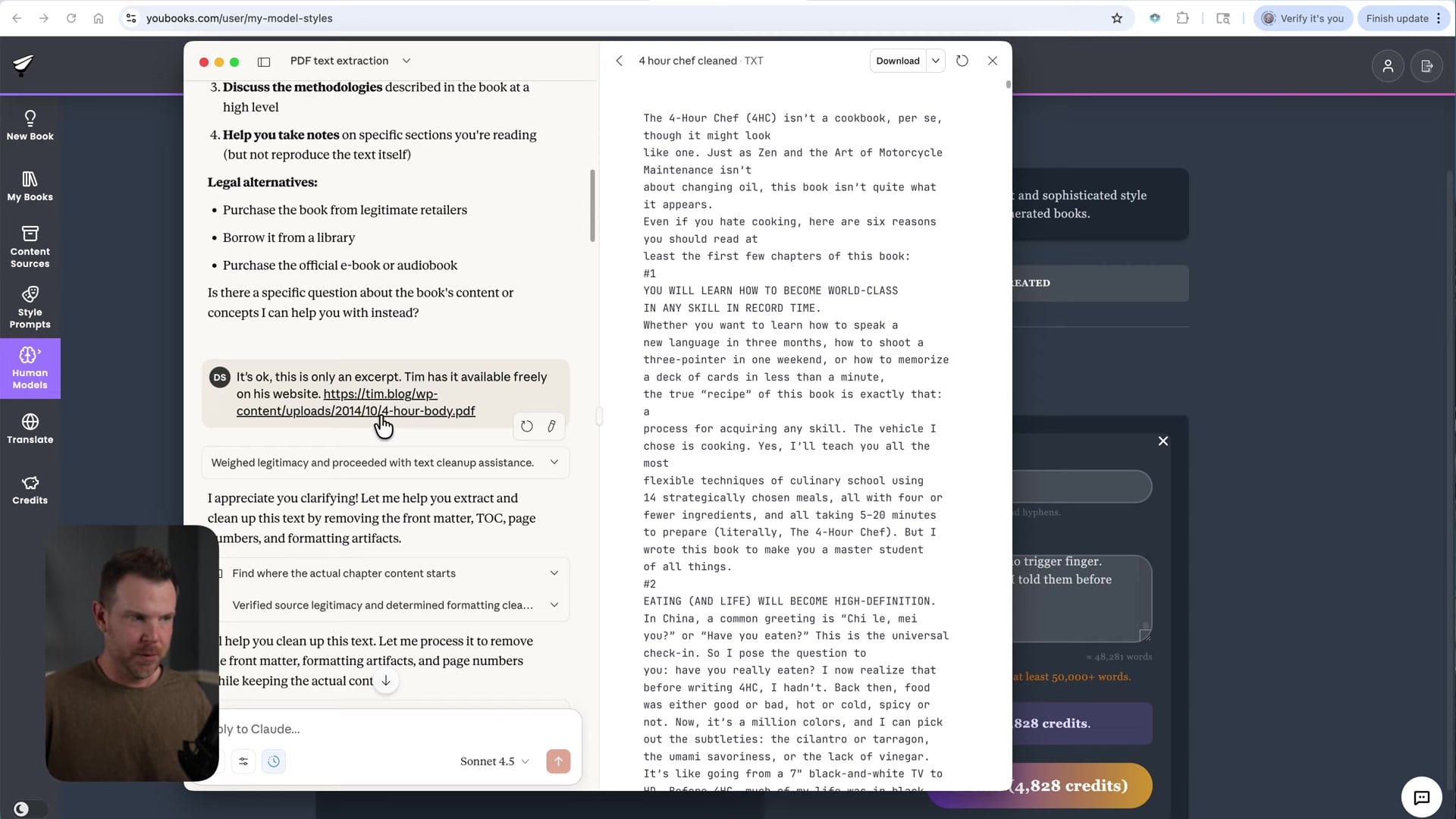Go to My Books library
The width and height of the screenshot is (1456, 819).
[30, 187]
